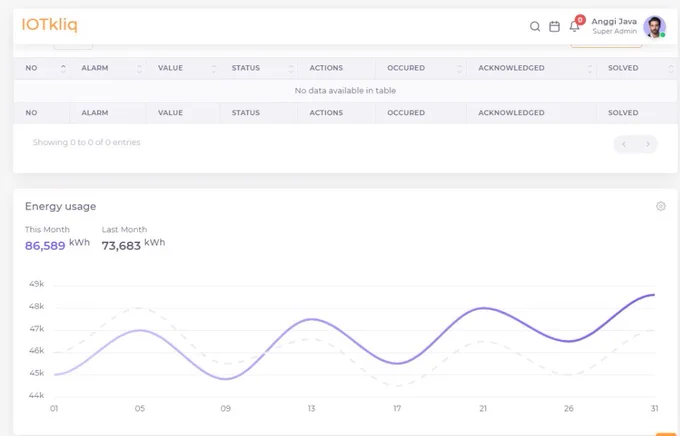The image size is (680, 436).
Task: Open the notifications bell icon
Action: (574, 26)
